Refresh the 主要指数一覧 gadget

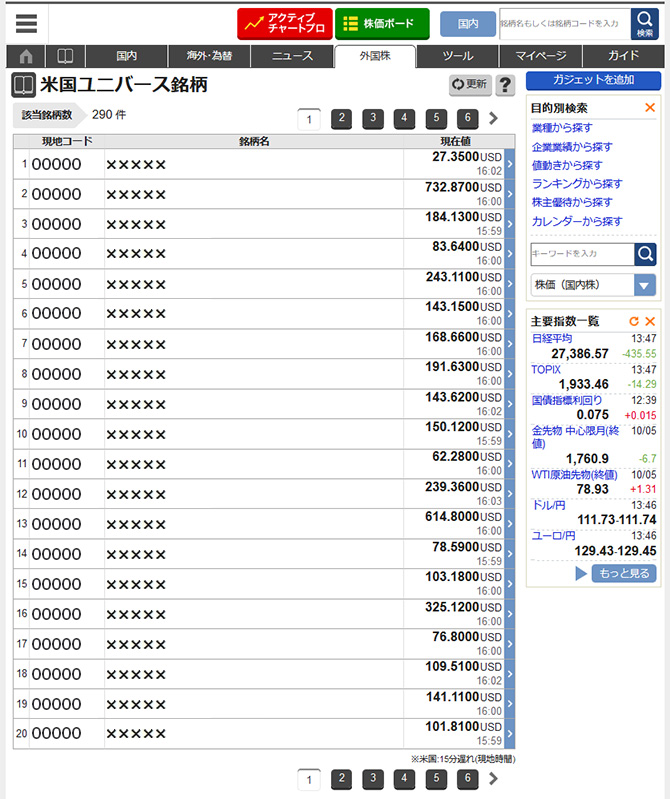pos(633,321)
